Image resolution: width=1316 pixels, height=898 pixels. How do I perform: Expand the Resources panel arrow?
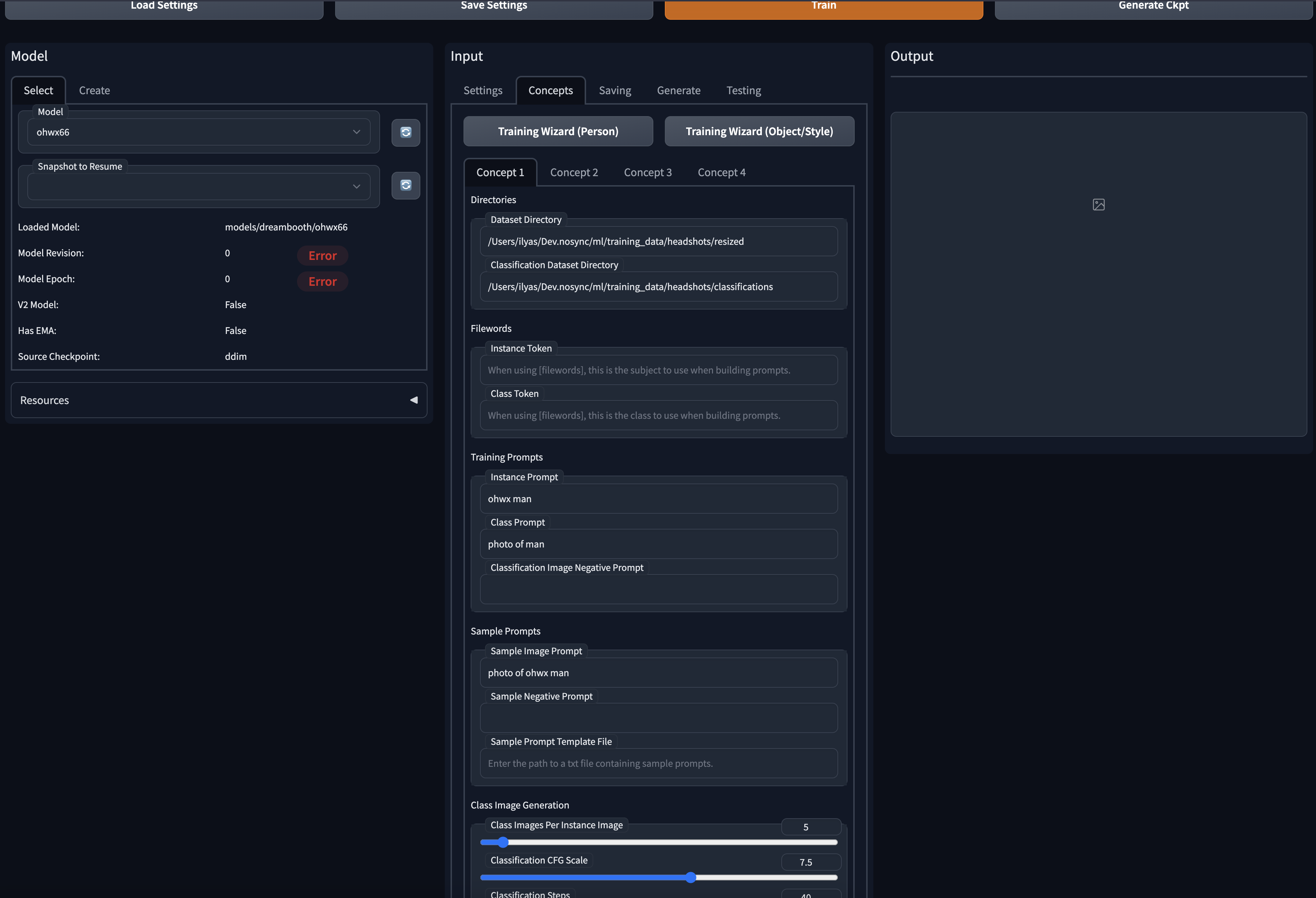point(414,400)
